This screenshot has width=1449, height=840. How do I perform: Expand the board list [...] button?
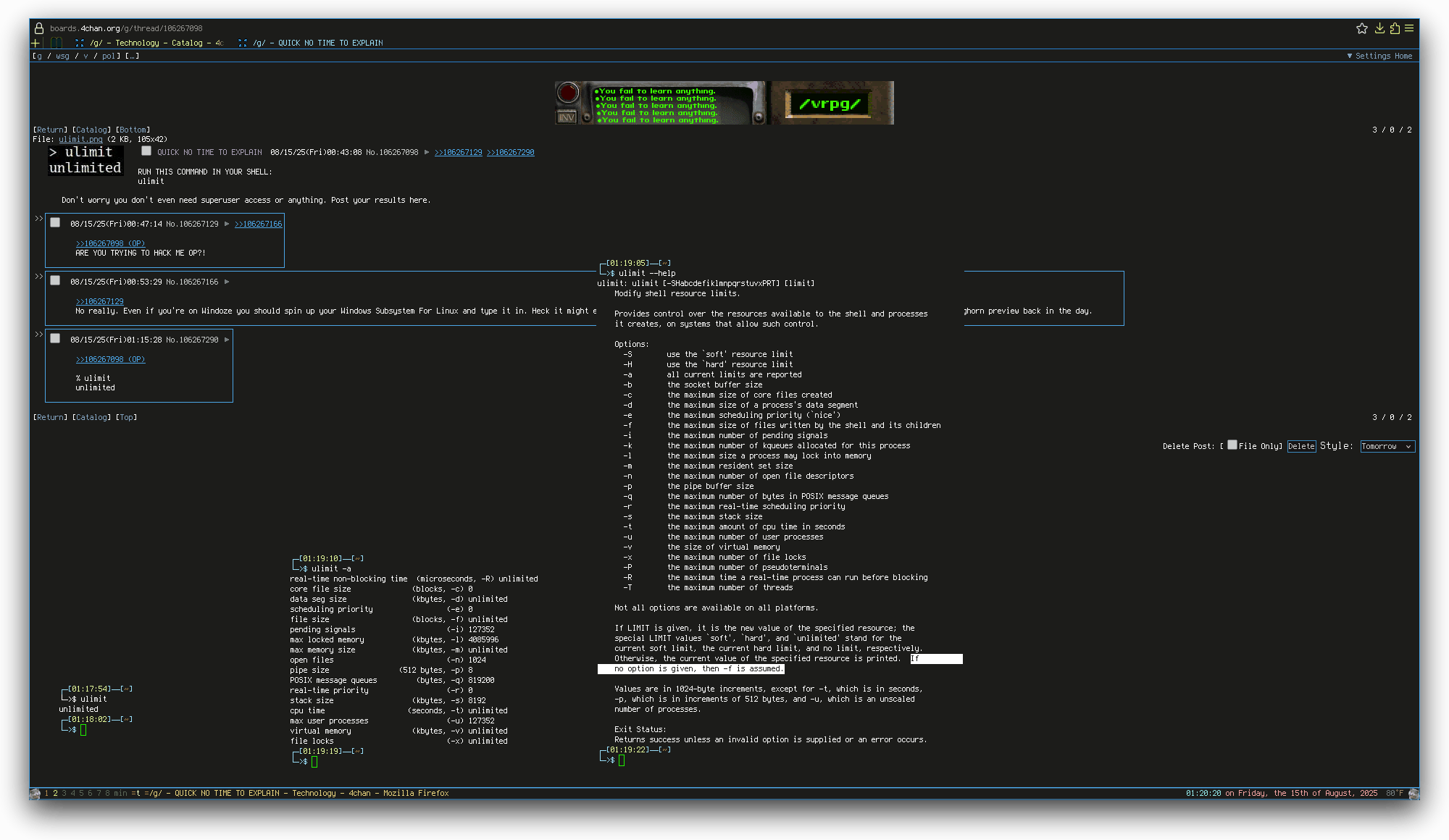[x=132, y=56]
